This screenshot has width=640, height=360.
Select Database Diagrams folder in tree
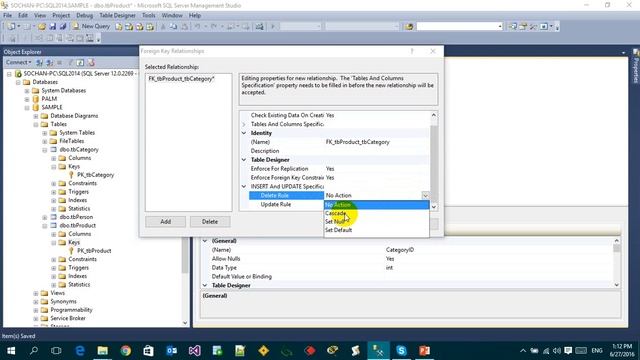74,116
